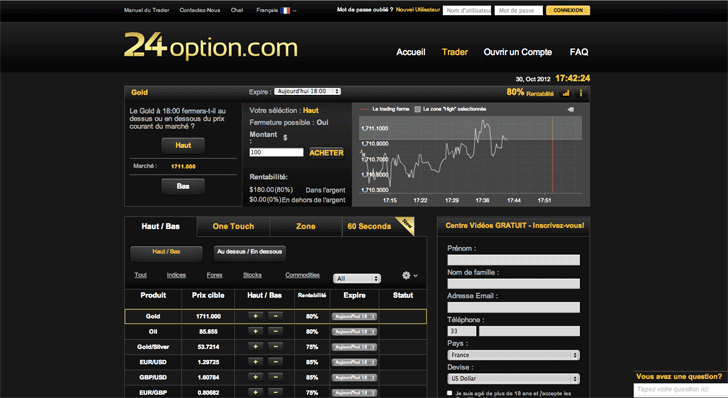The width and height of the screenshot is (728, 398).
Task: Click the plus button in Gold row
Action: [255, 316]
